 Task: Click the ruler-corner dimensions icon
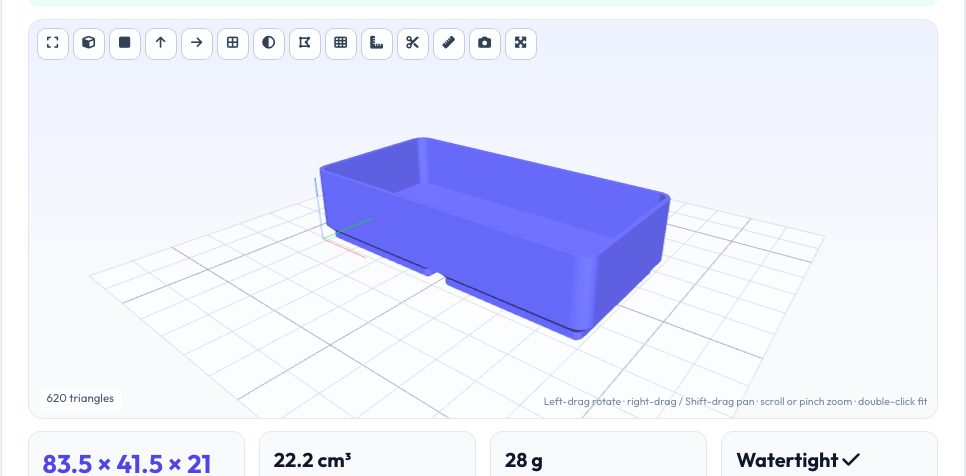377,44
